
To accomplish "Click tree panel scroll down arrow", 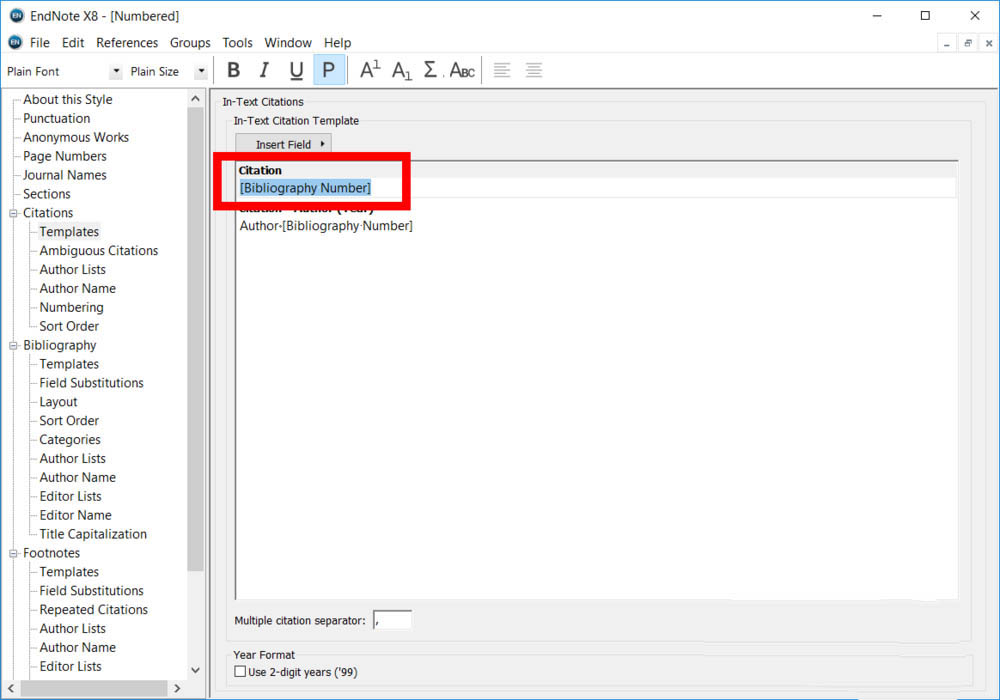I will (x=195, y=670).
